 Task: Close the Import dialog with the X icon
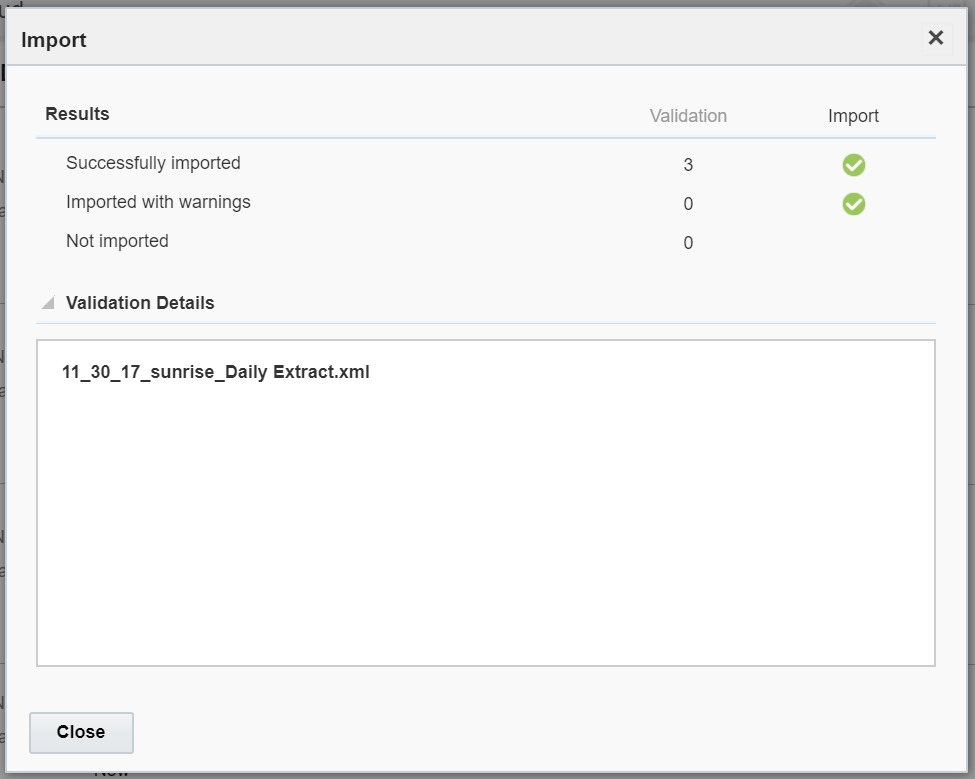click(x=935, y=38)
